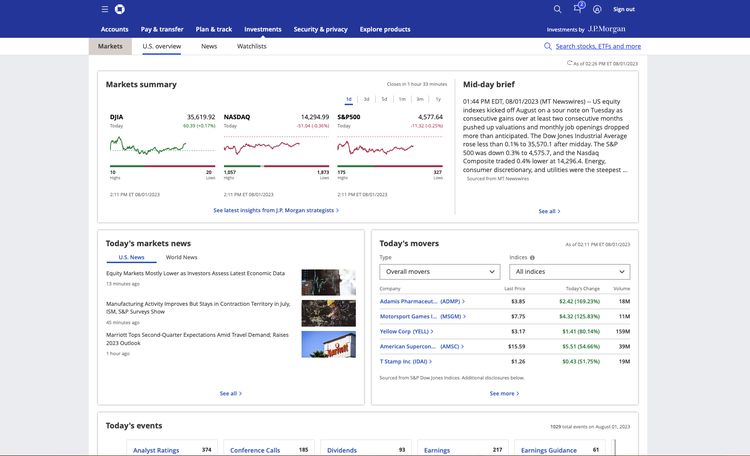Open Marriott Tops Second-Quarter Expectations article
The width and height of the screenshot is (750, 456).
pos(197,339)
